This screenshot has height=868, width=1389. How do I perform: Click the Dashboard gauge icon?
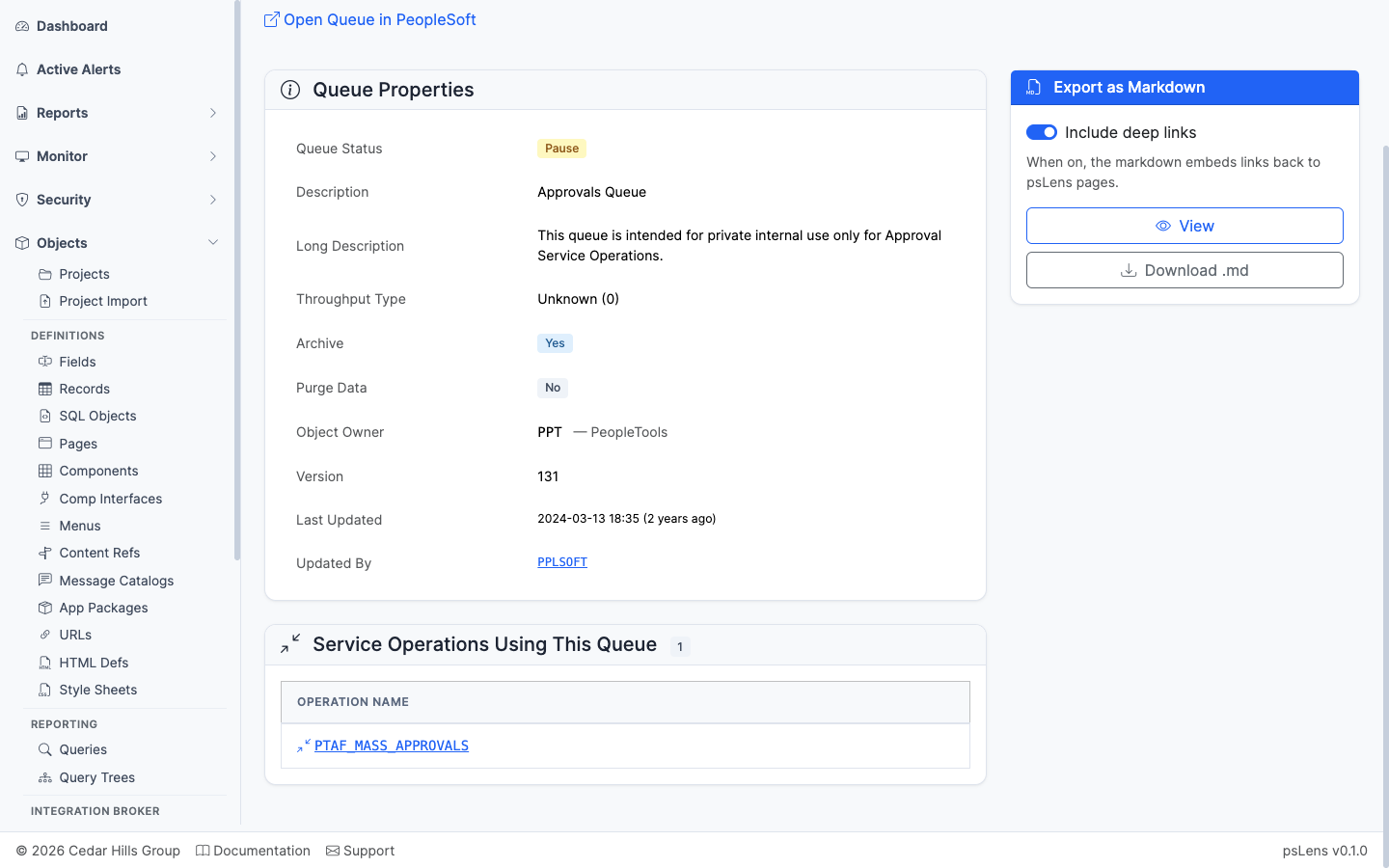click(x=22, y=26)
